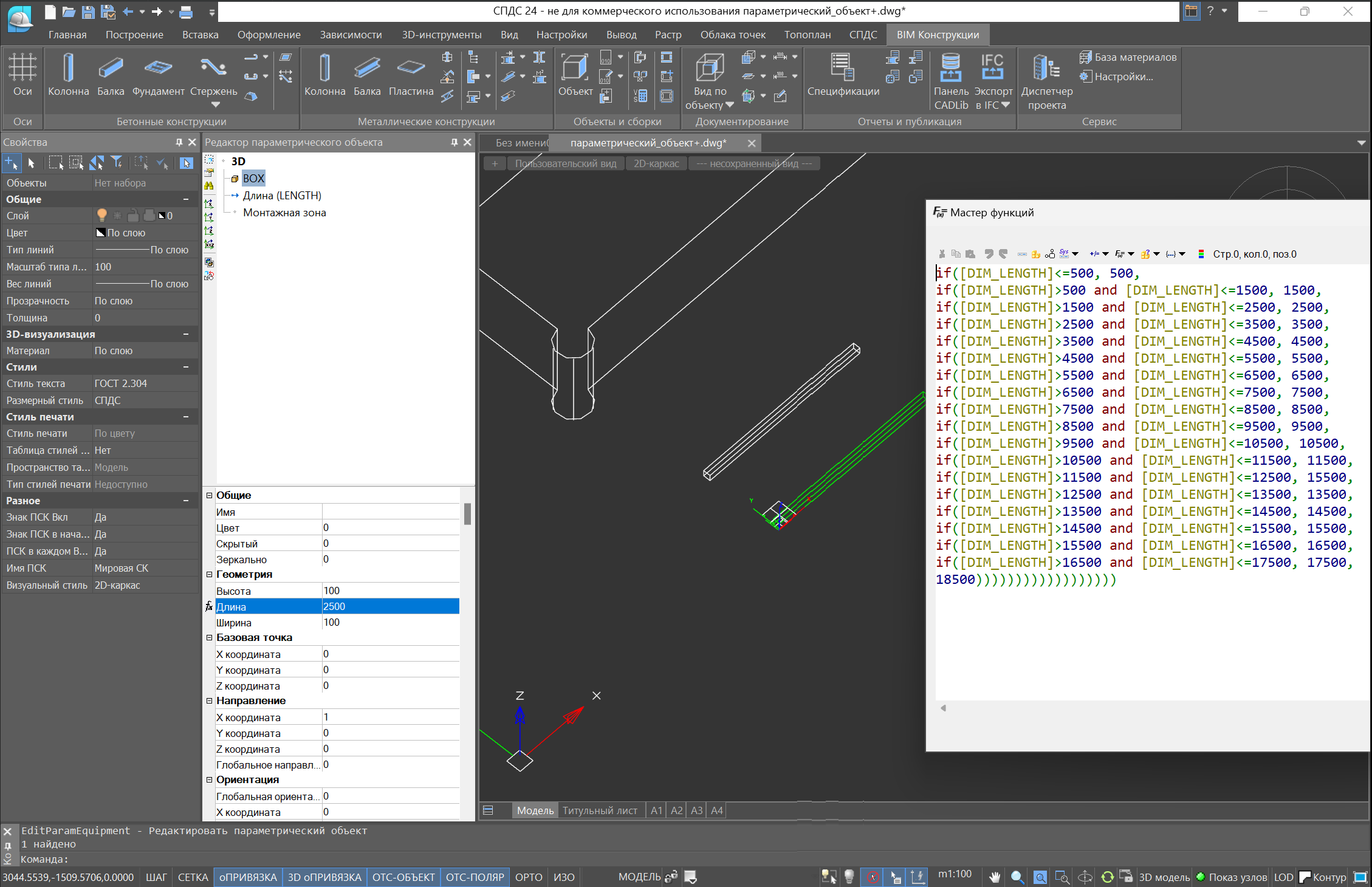Open the СПДС ribbon tab
The height and width of the screenshot is (887, 1372).
863,35
